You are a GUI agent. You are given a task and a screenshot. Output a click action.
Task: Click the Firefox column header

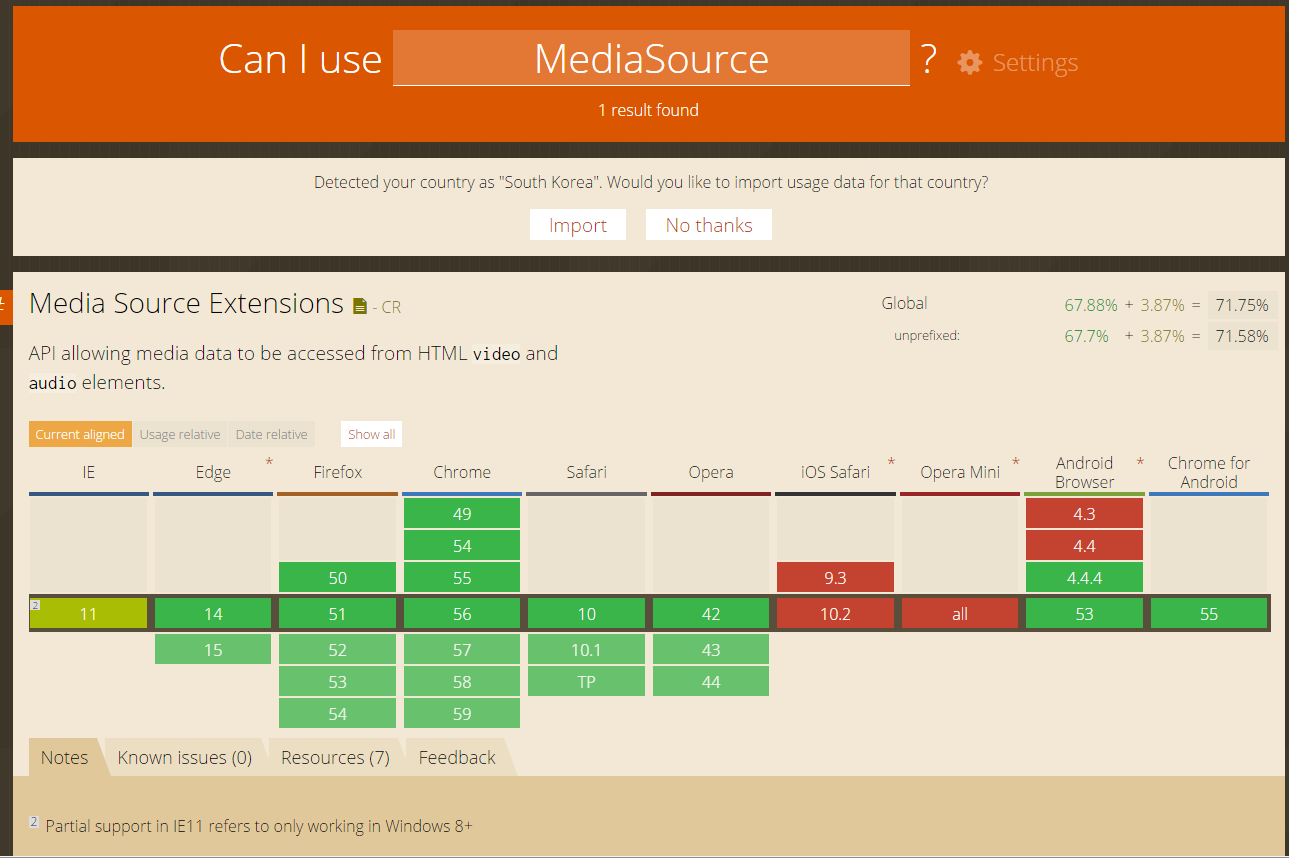click(338, 472)
